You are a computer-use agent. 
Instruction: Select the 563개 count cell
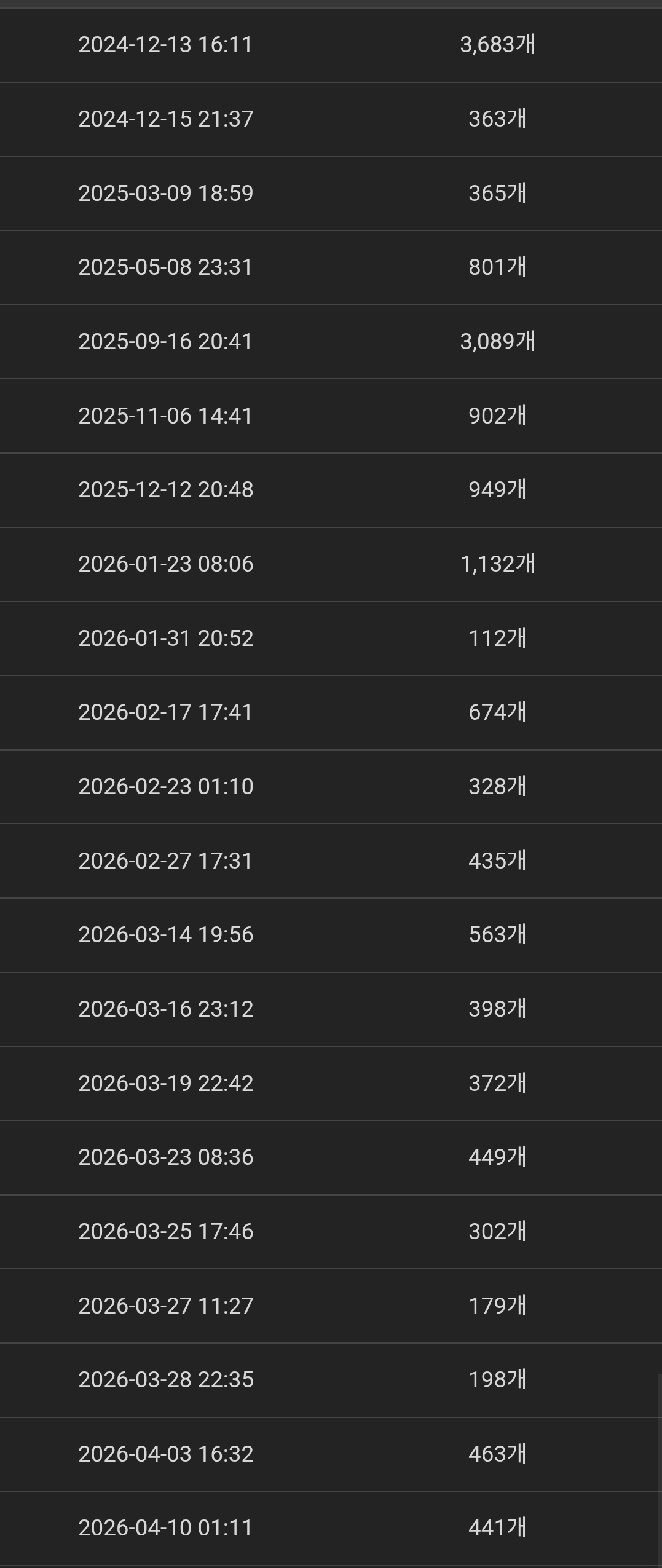coord(497,934)
